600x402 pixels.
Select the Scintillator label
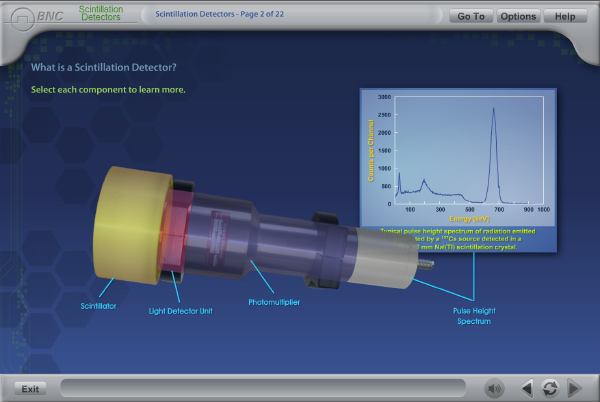98,306
